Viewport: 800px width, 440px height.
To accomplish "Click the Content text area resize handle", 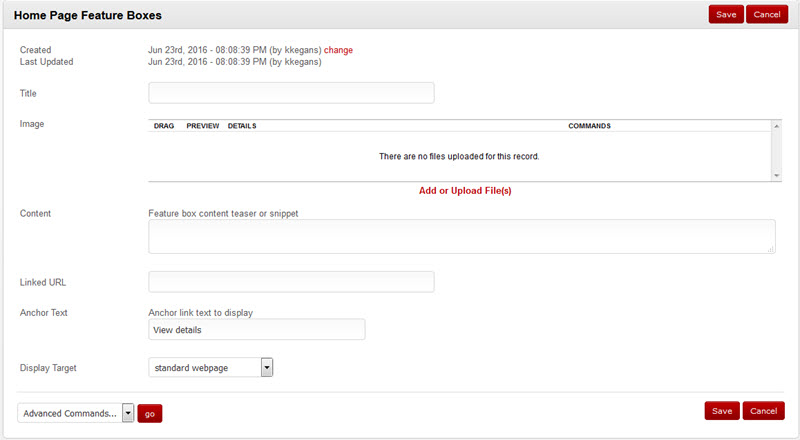I will click(771, 249).
